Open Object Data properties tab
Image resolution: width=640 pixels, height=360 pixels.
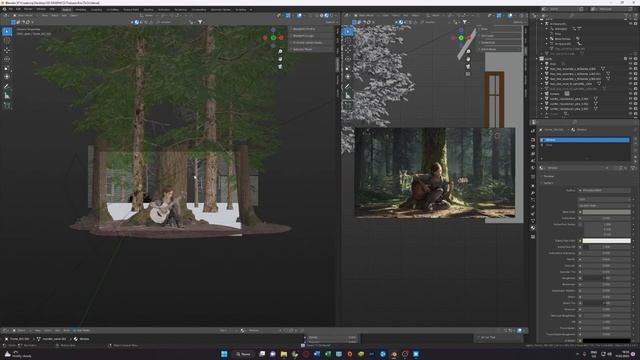tap(533, 221)
